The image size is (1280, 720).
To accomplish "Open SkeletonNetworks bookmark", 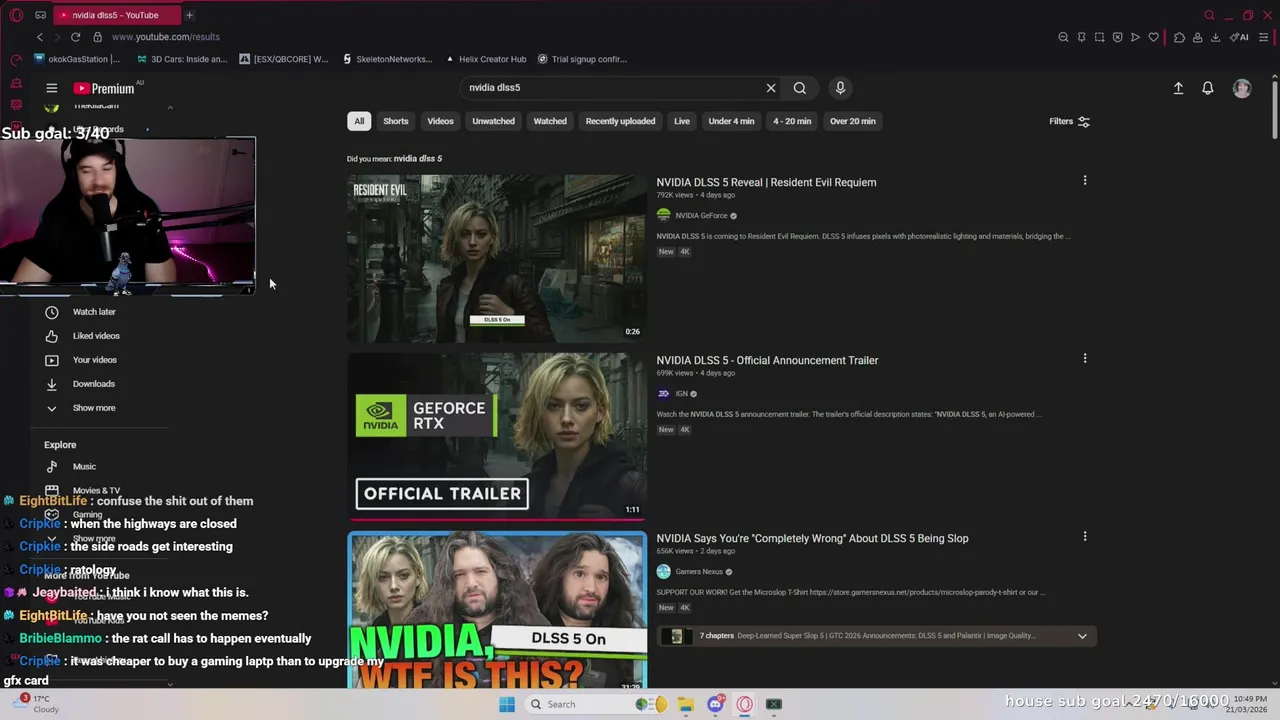I will tap(387, 59).
